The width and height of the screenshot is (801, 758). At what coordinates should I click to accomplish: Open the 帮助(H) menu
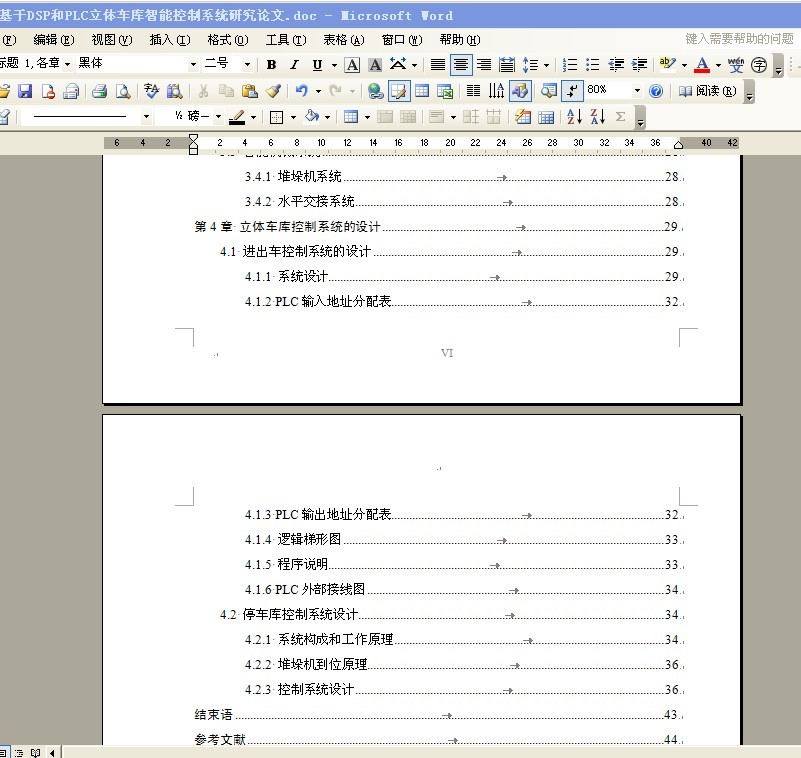point(460,40)
